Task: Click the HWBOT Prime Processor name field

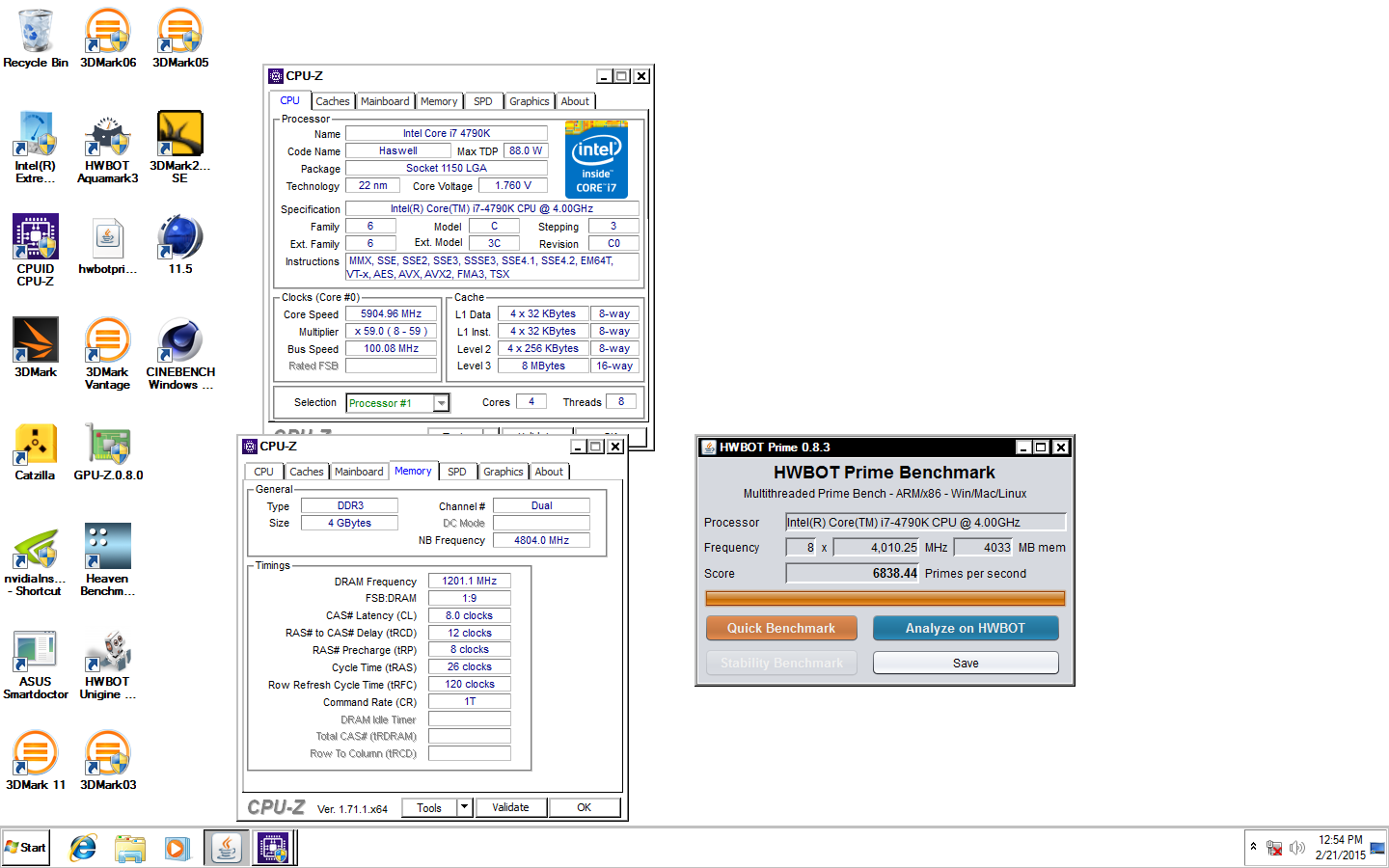Action: pyautogui.click(x=926, y=522)
